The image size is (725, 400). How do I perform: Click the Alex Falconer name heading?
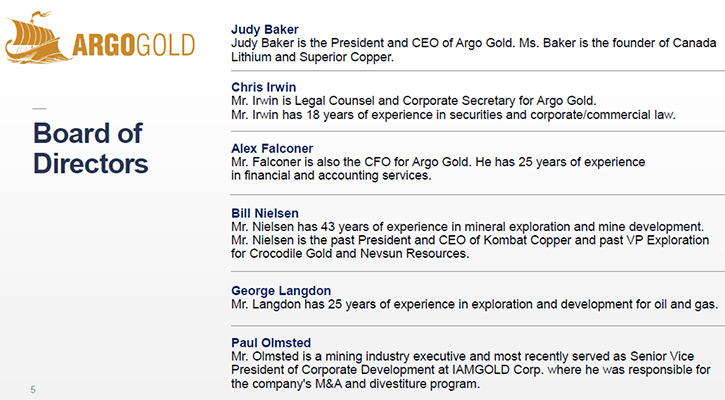click(272, 148)
